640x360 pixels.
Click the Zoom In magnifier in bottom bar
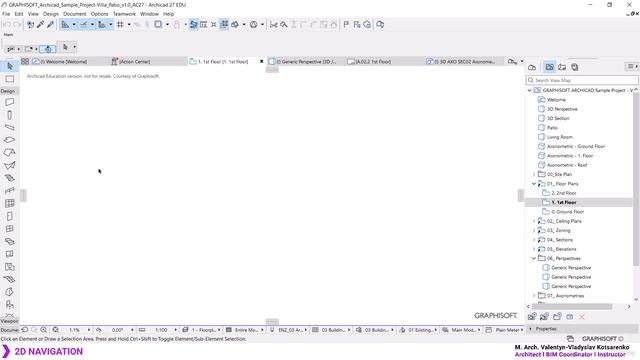pos(43,330)
